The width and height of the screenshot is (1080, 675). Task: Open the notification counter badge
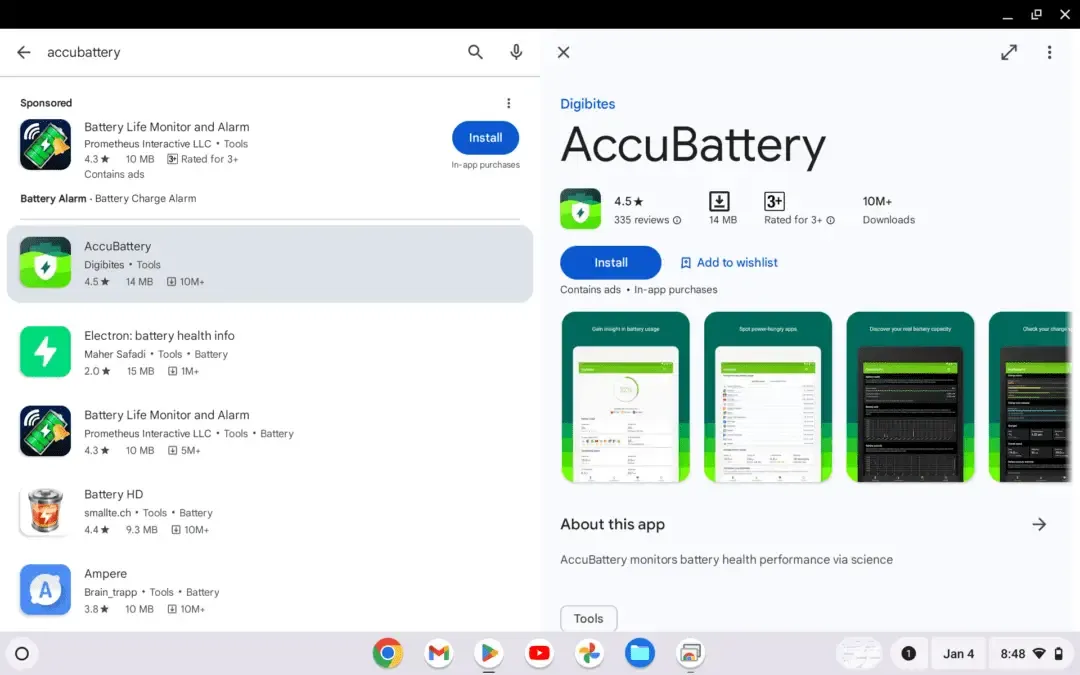tap(908, 654)
